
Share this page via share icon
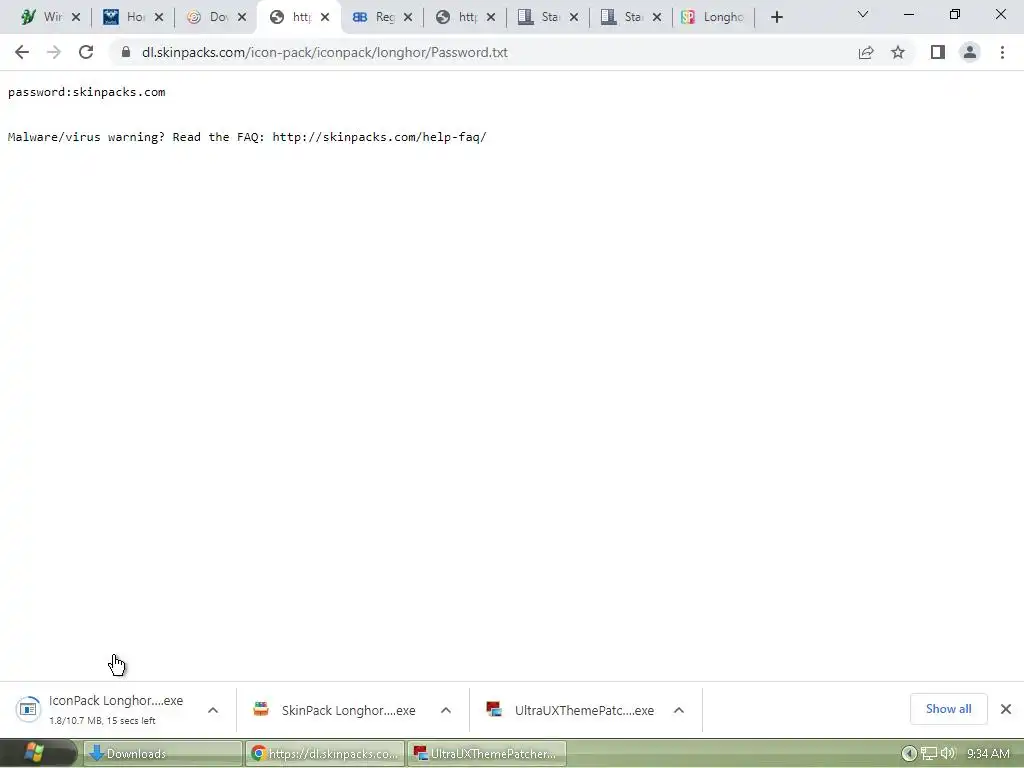pyautogui.click(x=866, y=52)
